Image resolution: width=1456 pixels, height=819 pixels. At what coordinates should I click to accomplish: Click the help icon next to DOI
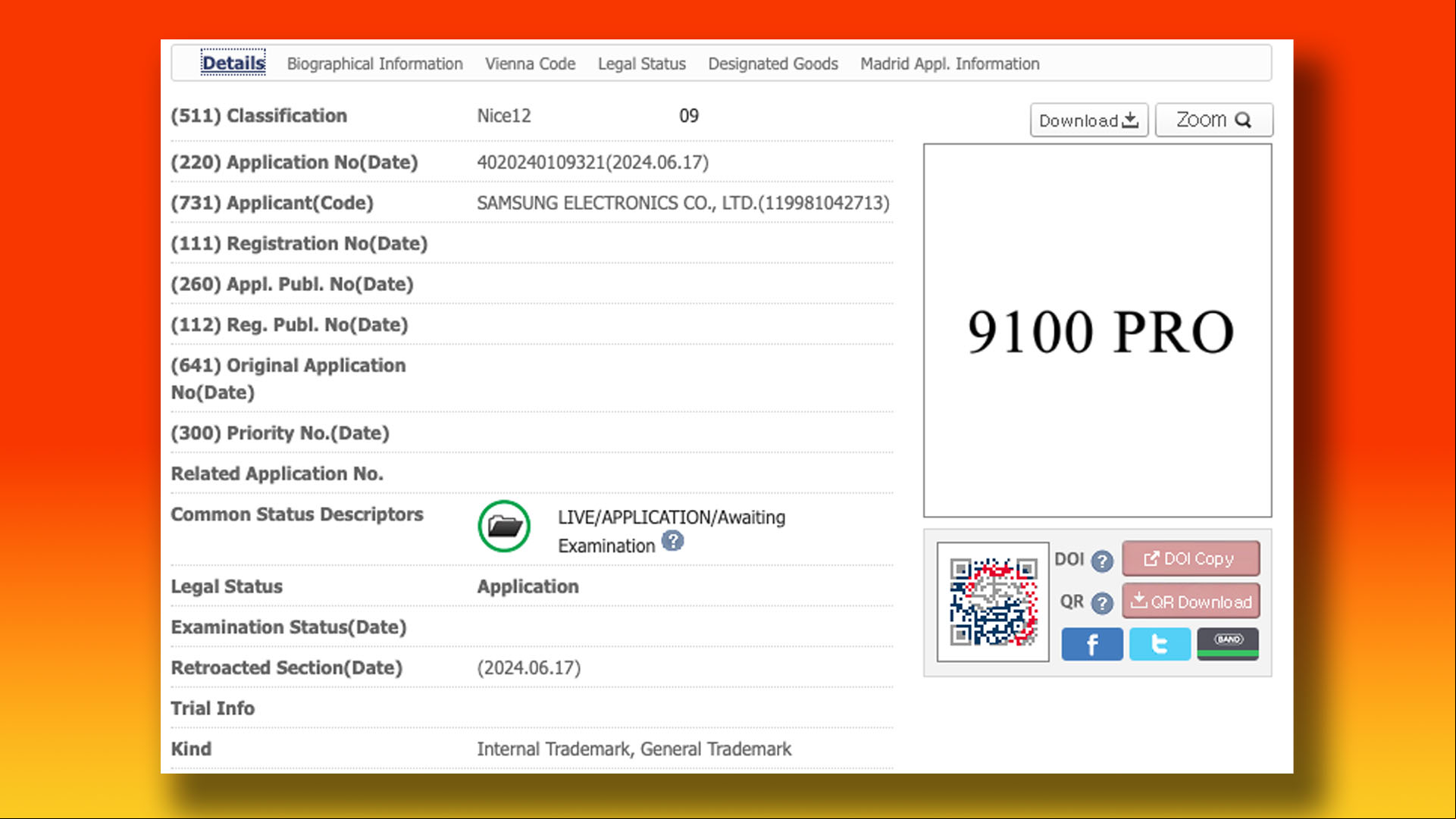(1102, 561)
